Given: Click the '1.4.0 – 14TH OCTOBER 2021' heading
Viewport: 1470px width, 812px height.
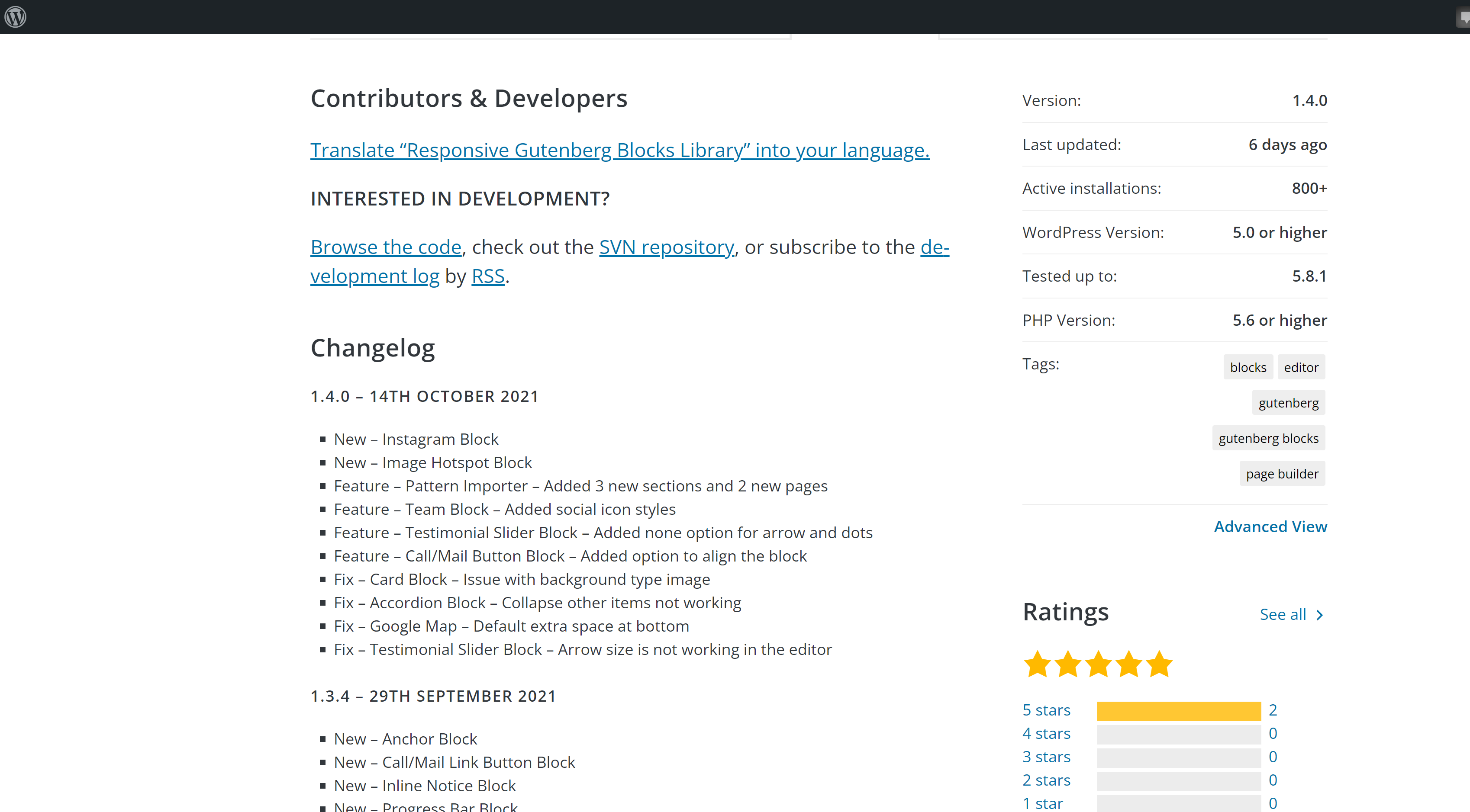Looking at the screenshot, I should 425,397.
